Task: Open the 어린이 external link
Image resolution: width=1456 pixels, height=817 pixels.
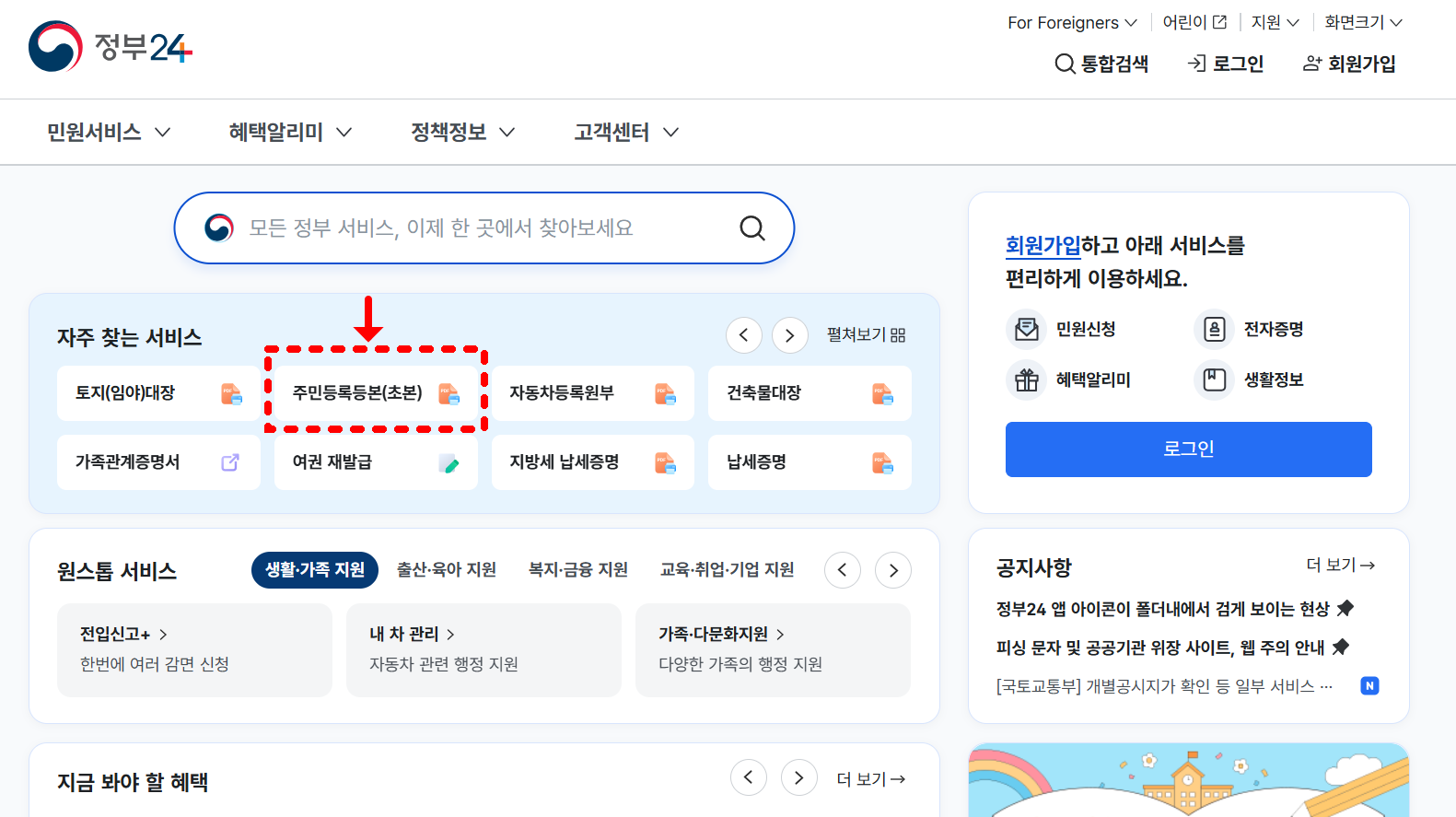Action: point(1194,22)
